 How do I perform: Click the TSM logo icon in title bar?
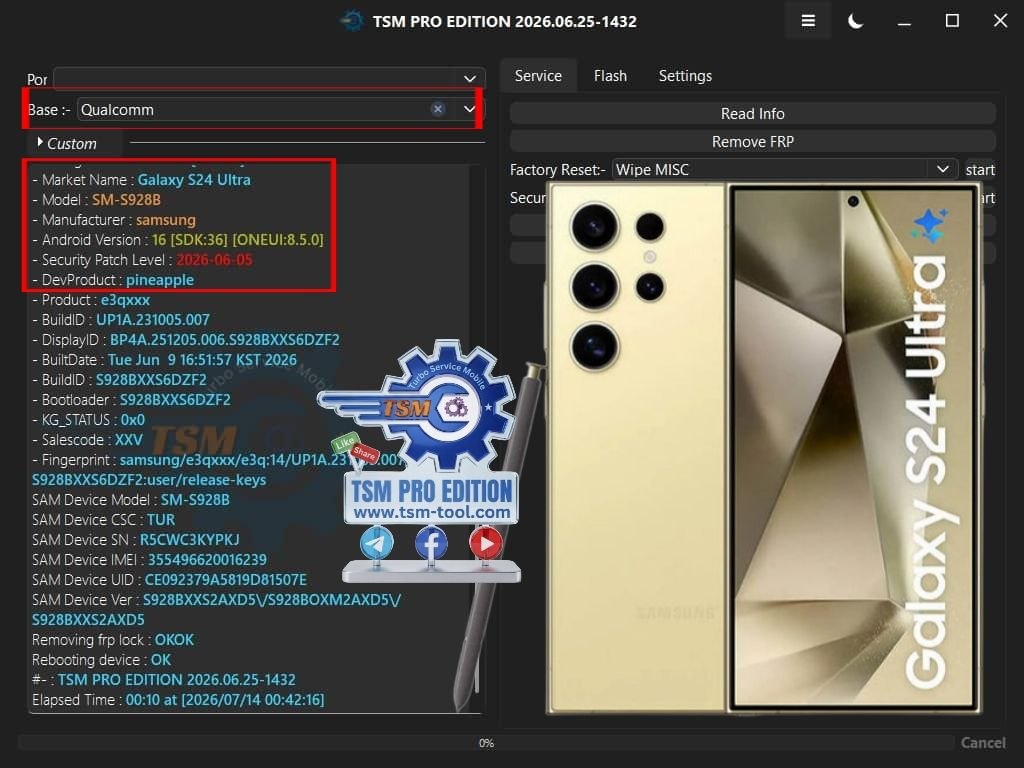click(x=351, y=21)
